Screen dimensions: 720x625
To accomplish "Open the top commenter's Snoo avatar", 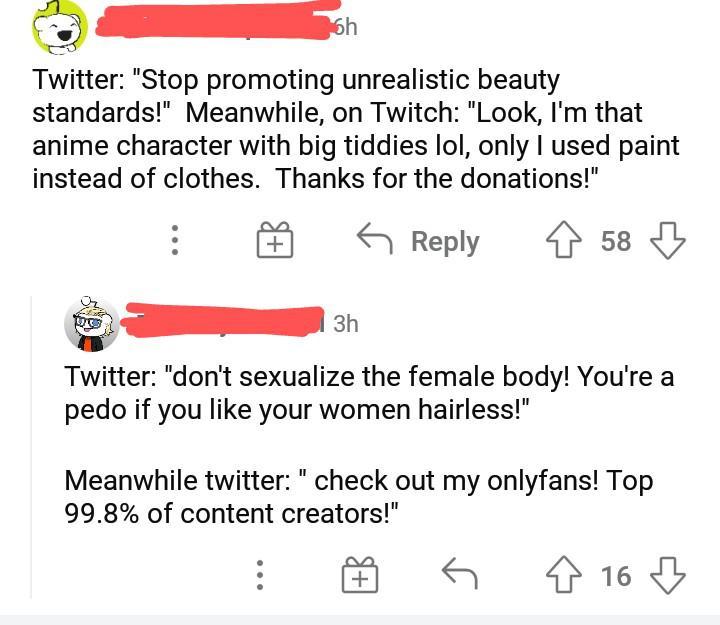I will (x=59, y=28).
